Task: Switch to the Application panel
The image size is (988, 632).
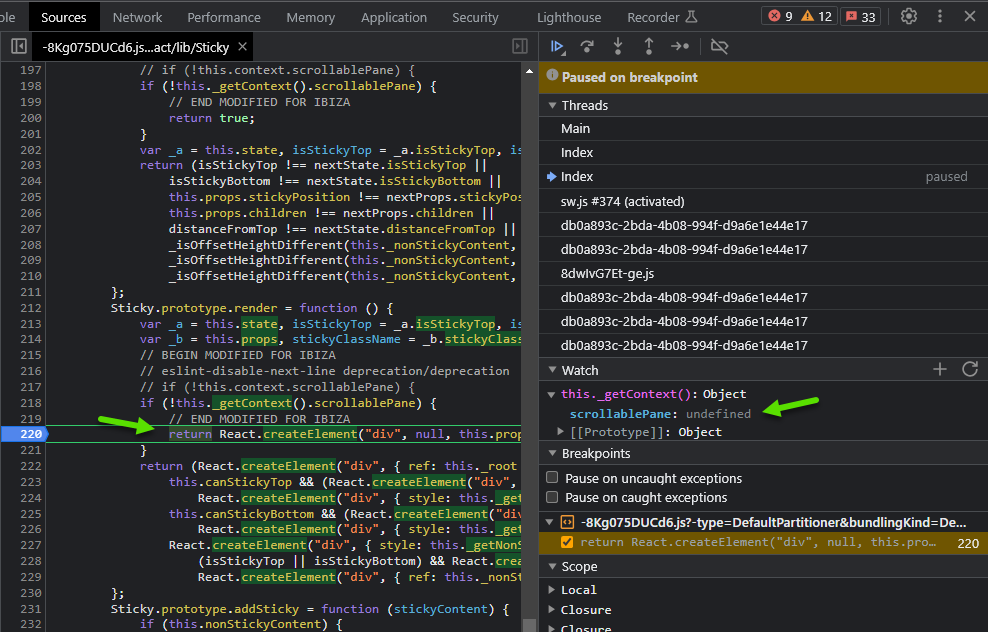Action: tap(394, 16)
